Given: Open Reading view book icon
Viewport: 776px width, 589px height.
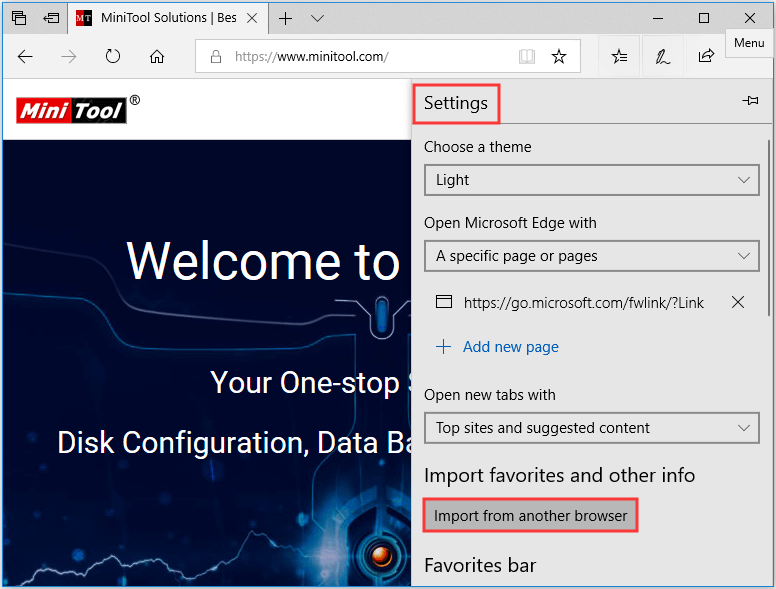Looking at the screenshot, I should [527, 57].
